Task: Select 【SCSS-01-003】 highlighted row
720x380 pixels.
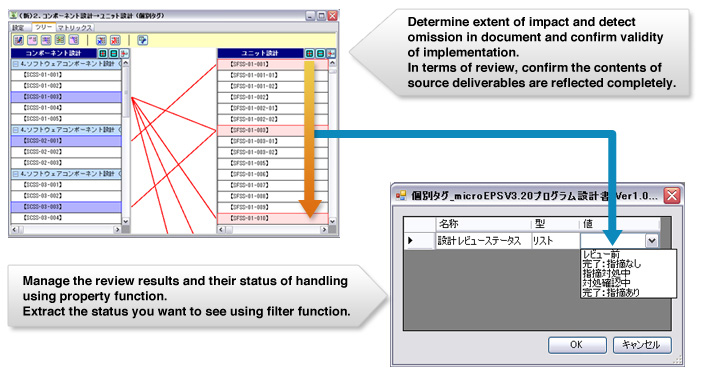Action: coord(66,97)
